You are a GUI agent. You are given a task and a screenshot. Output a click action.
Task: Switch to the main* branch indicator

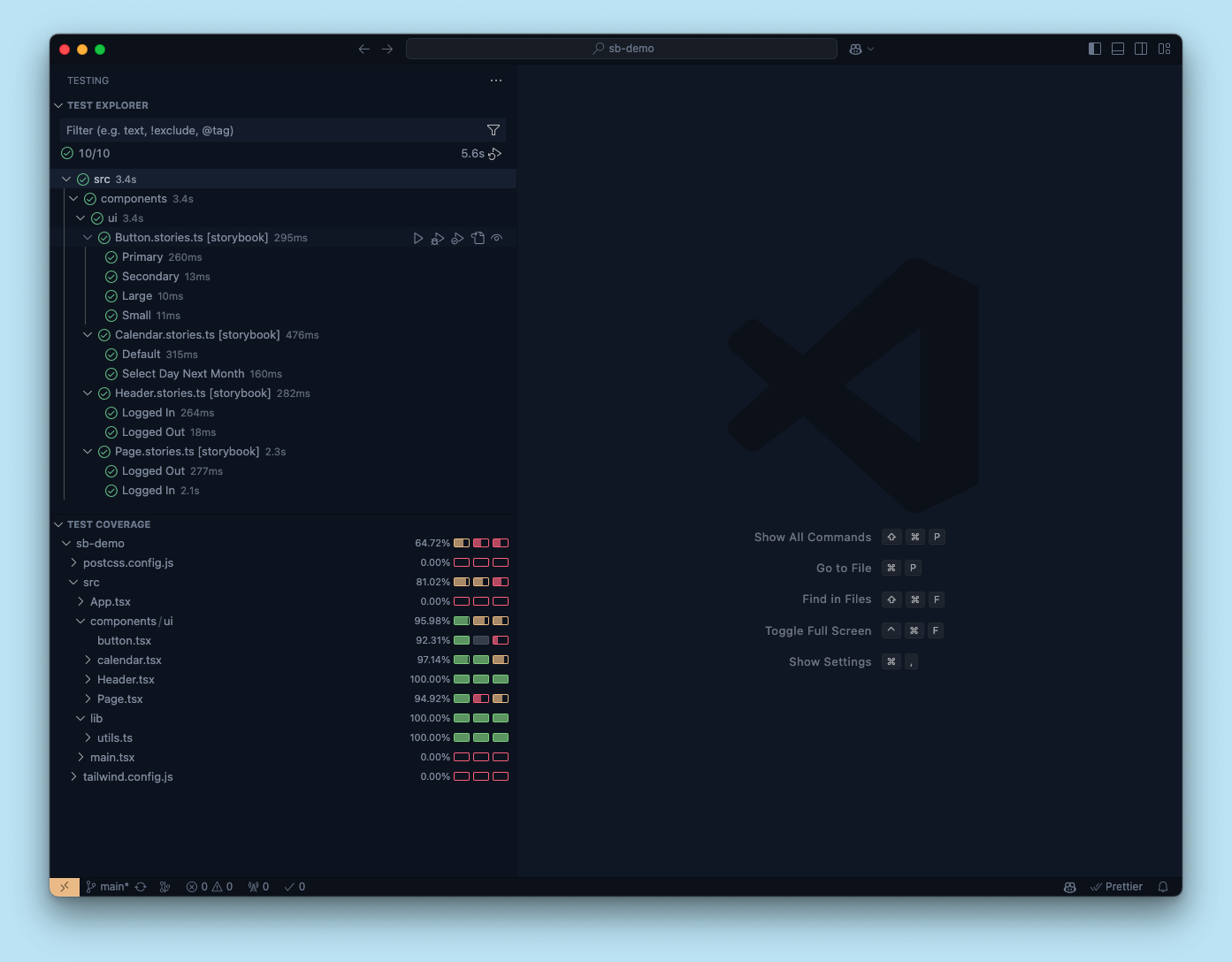click(x=106, y=886)
